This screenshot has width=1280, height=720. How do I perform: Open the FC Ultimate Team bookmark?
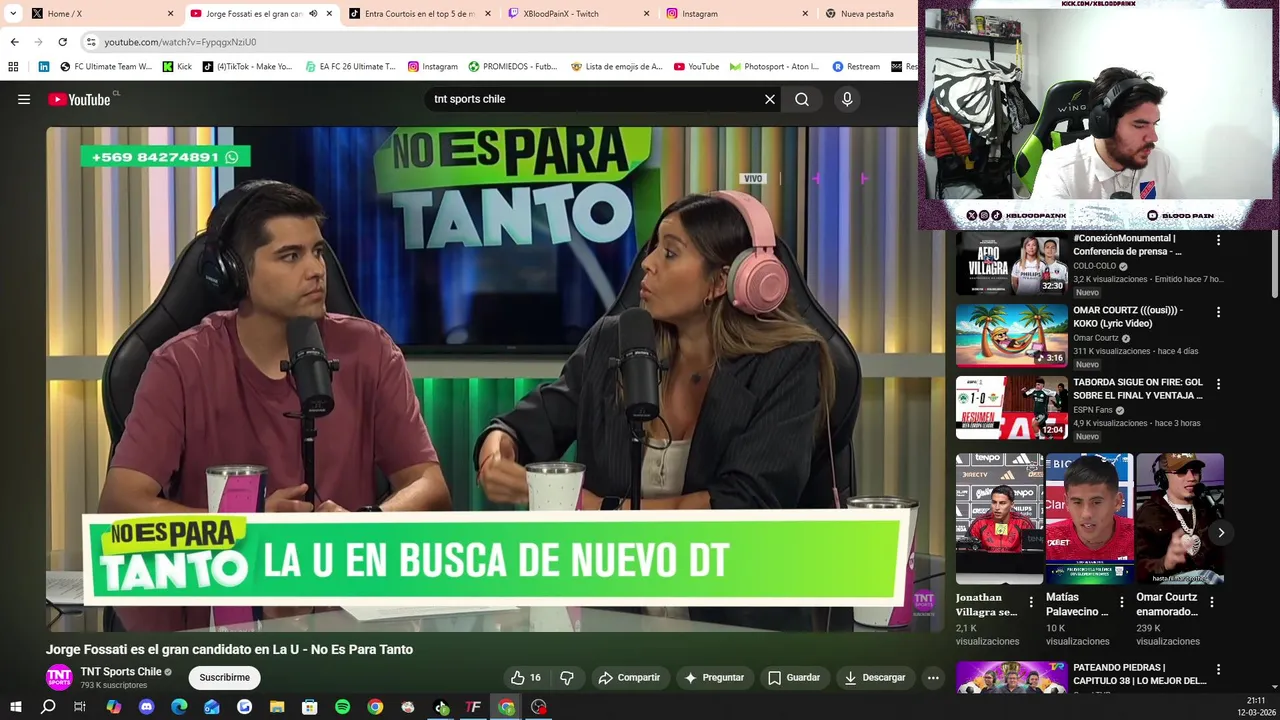point(106,67)
